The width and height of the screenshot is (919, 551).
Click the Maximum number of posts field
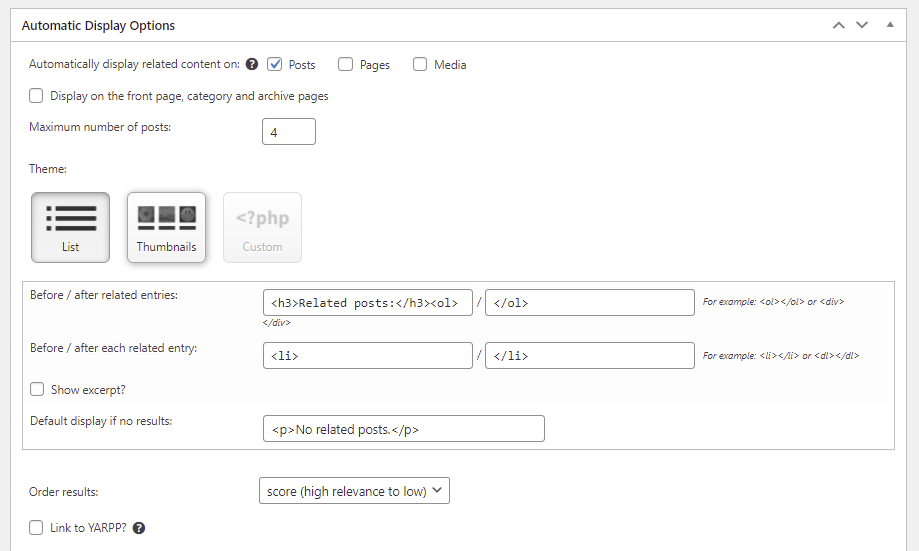coord(289,132)
